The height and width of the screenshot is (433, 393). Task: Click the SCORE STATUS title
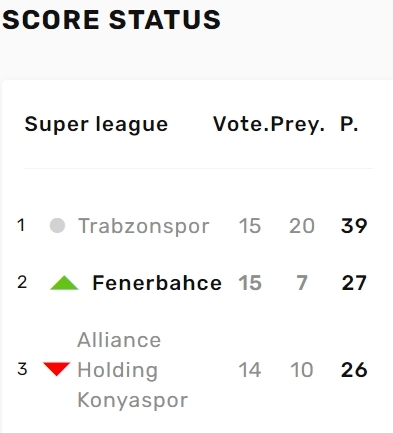pos(111,20)
